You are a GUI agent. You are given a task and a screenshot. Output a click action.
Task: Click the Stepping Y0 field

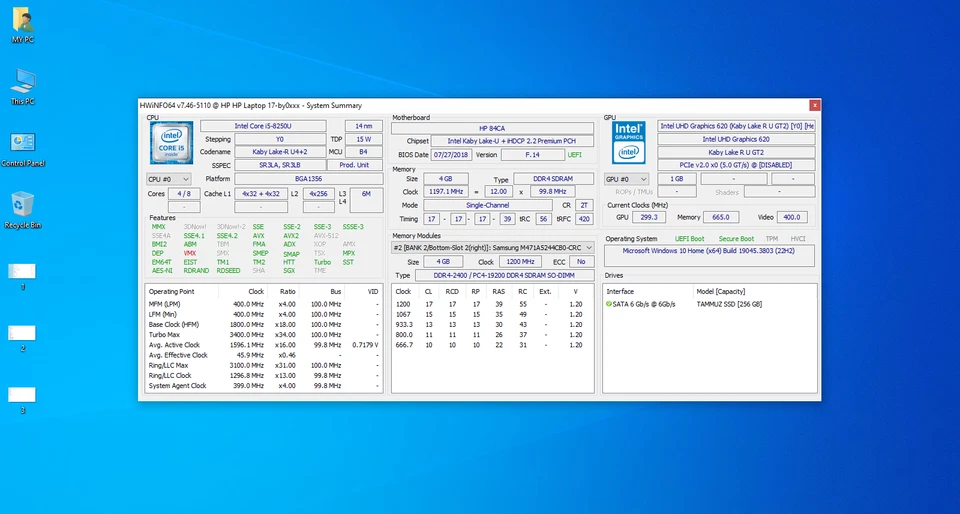coord(280,139)
